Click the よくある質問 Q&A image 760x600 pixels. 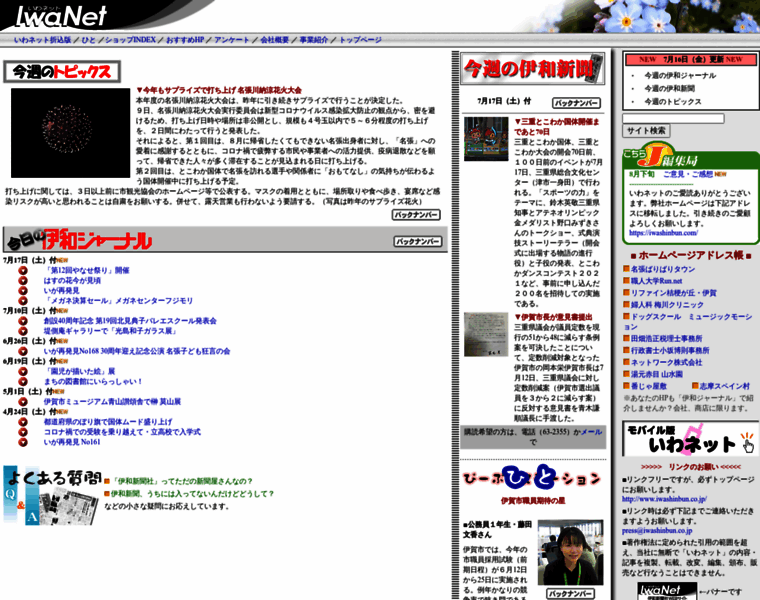pos(52,495)
